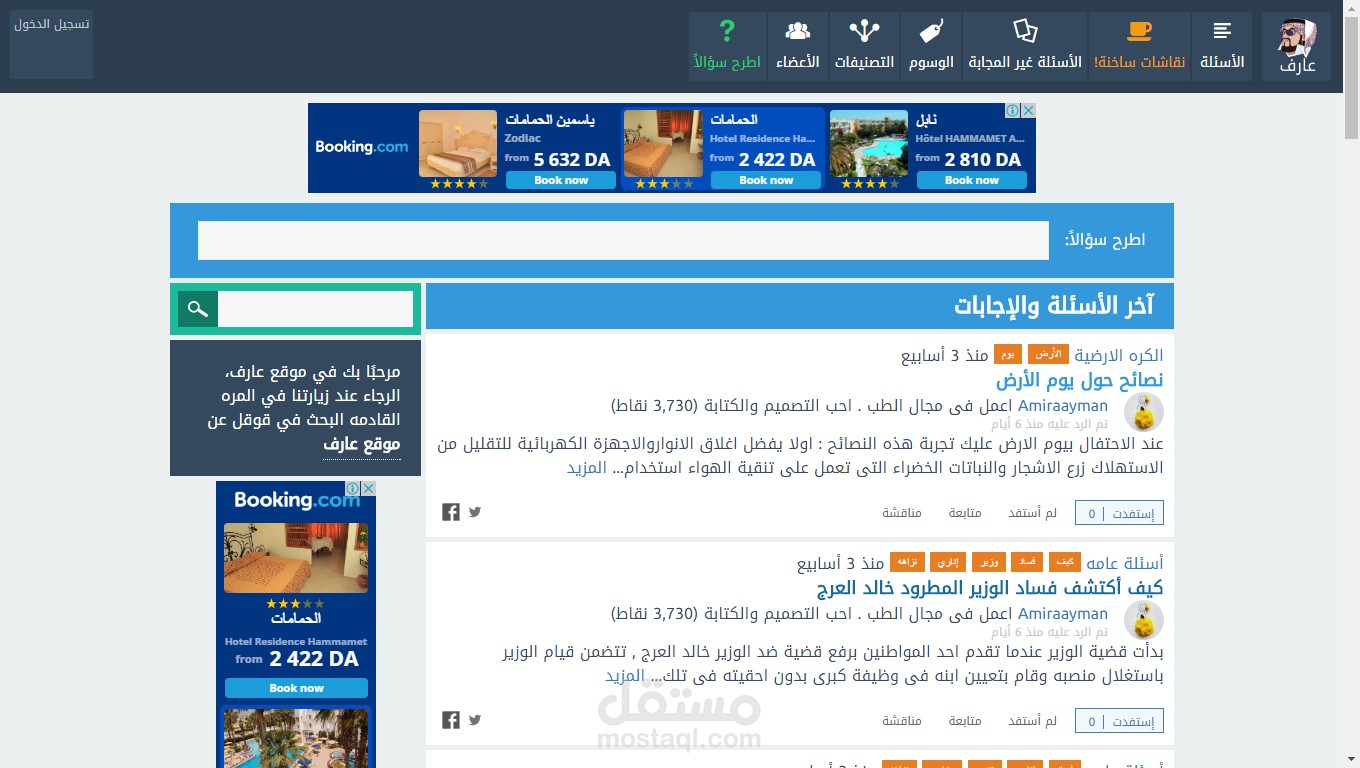
Task: Open the AdChoices info icon on top banner
Action: [x=1013, y=111]
